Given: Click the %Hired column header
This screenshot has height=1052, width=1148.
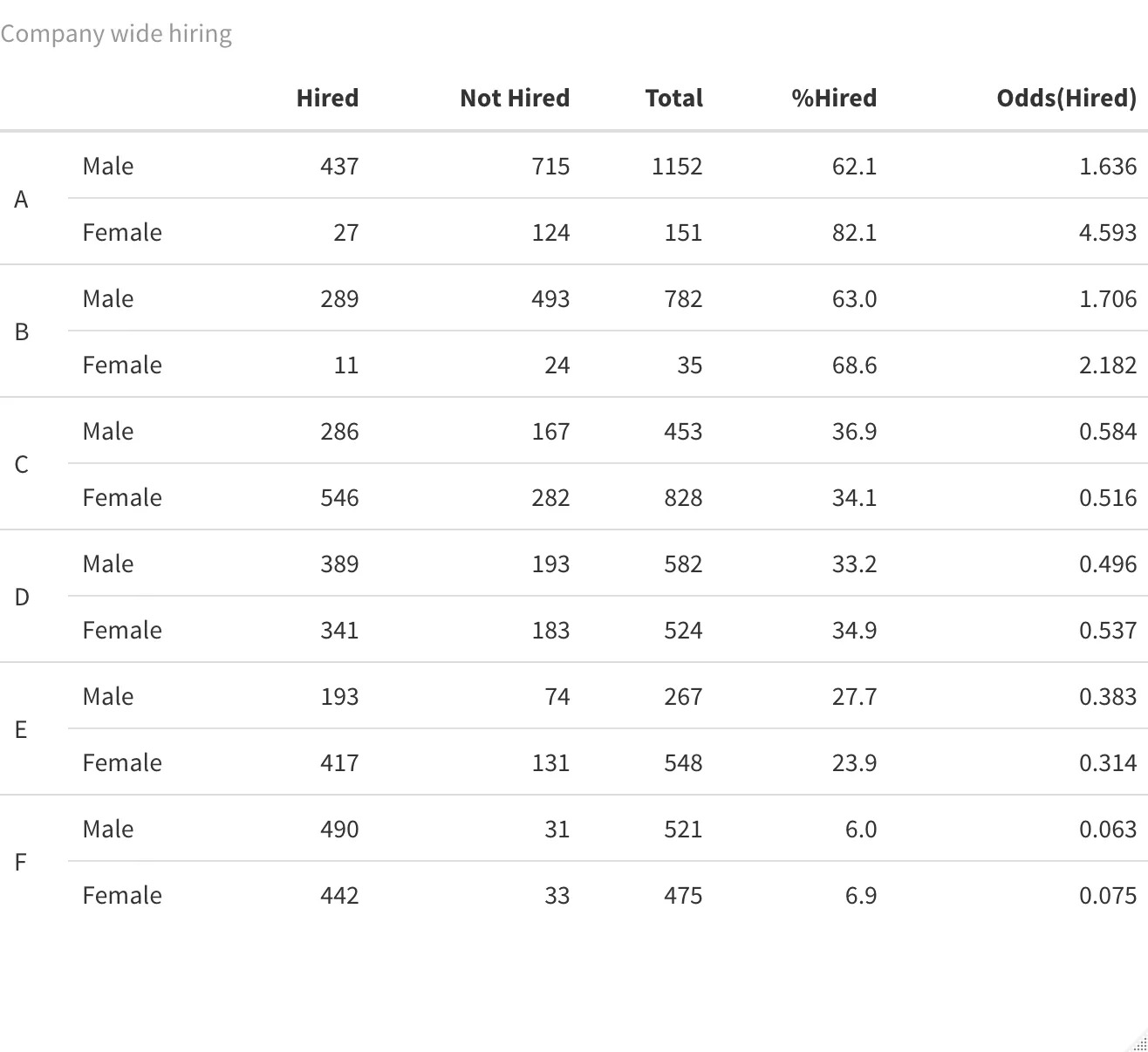Looking at the screenshot, I should (x=834, y=98).
